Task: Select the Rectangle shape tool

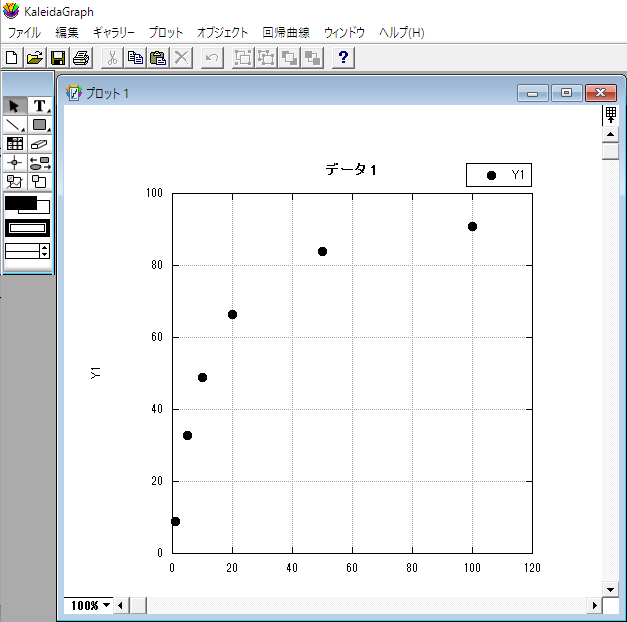Action: (x=40, y=125)
